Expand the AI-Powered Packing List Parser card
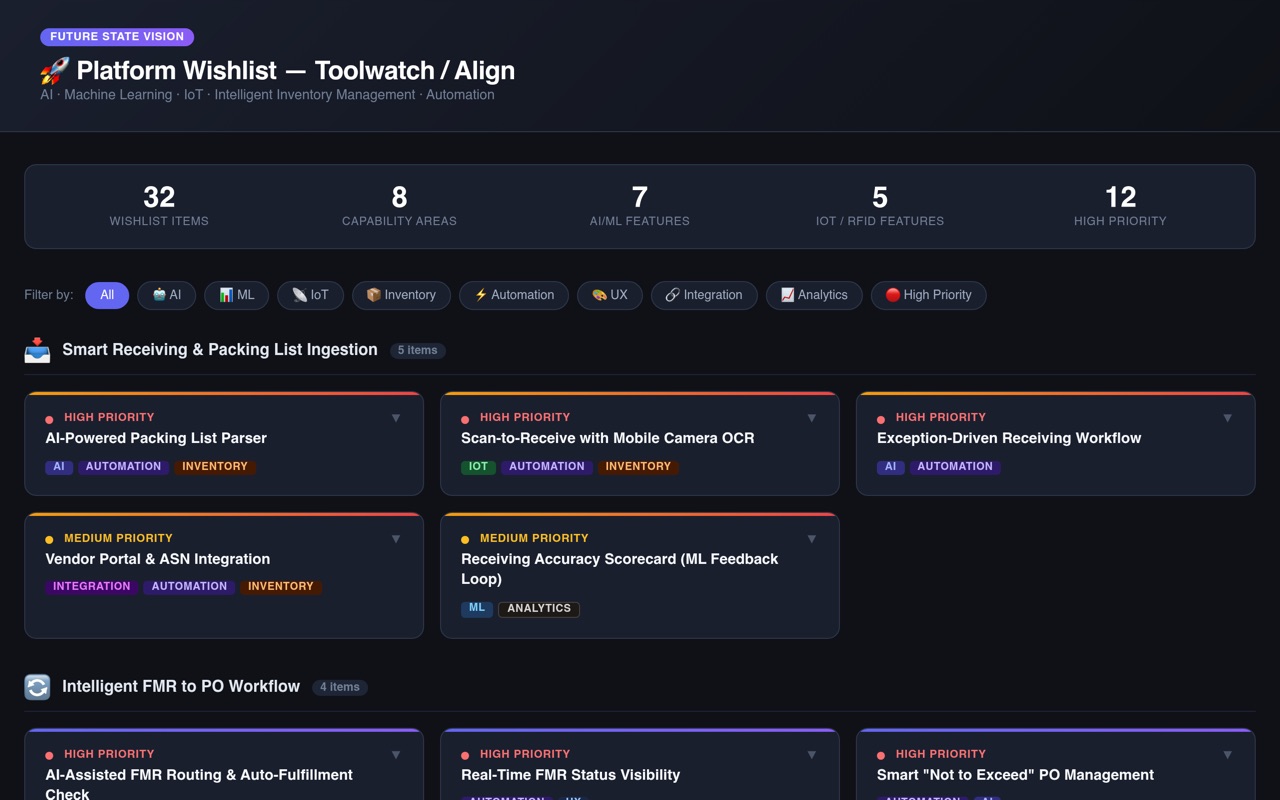This screenshot has width=1280, height=800. point(396,418)
